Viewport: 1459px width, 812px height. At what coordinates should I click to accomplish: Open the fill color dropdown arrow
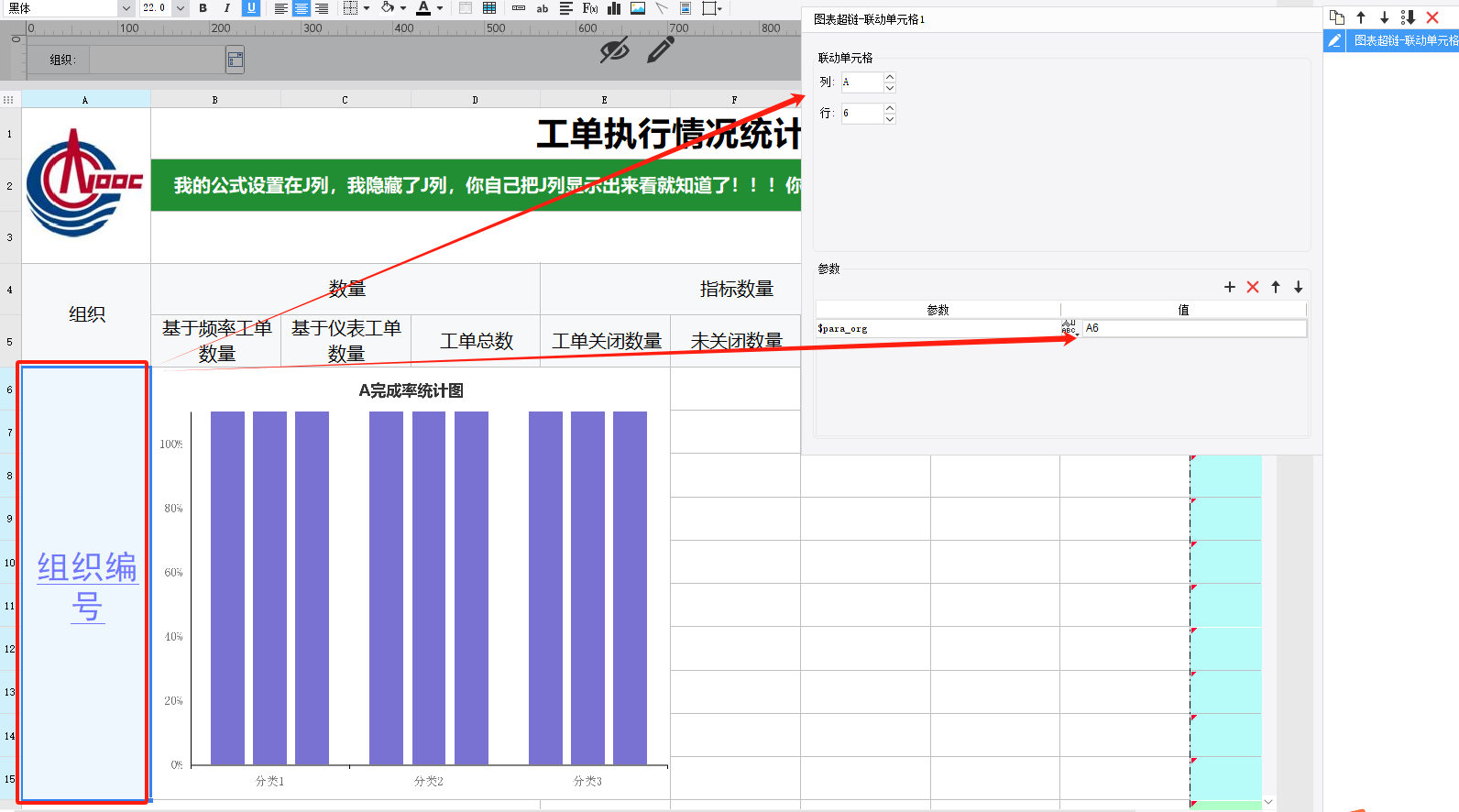403,8
